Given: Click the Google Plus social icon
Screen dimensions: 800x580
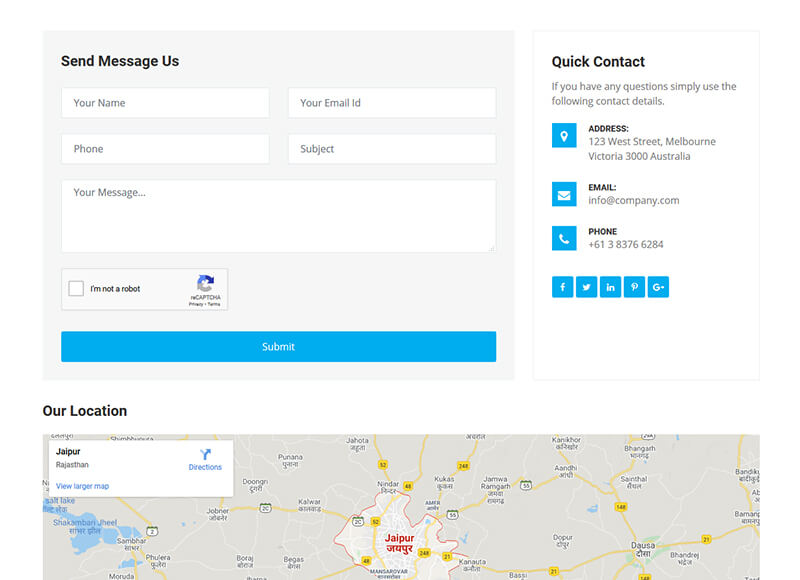Looking at the screenshot, I should click(x=658, y=287).
